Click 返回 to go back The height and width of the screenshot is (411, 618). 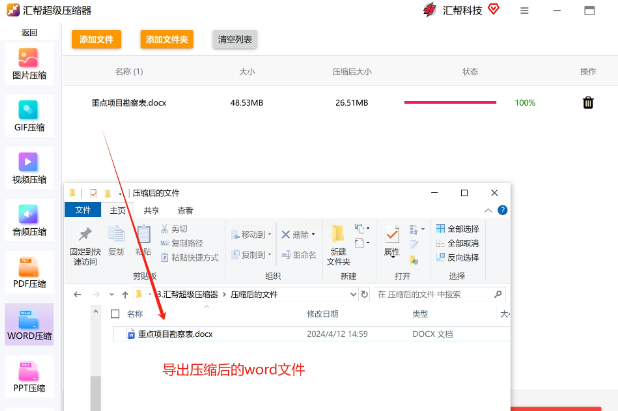pos(29,32)
